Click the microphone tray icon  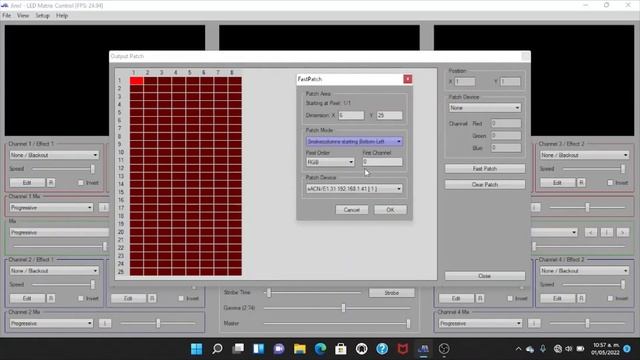click(543, 349)
